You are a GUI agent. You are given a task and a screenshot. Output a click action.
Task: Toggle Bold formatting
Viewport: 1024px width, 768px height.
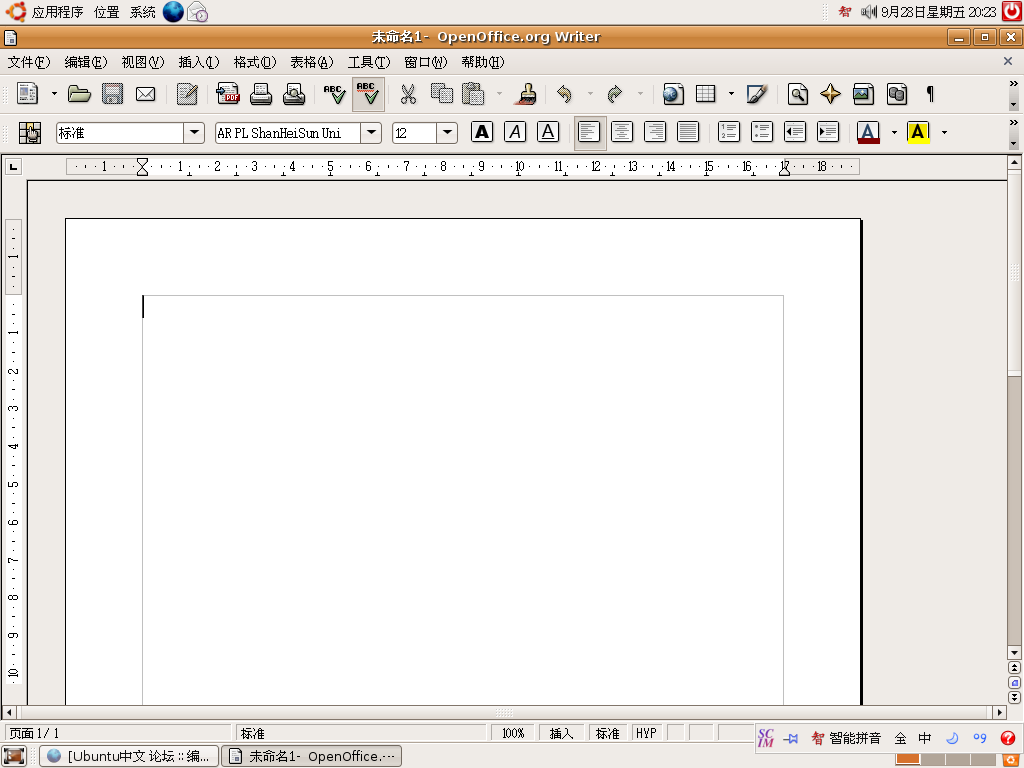(482, 132)
